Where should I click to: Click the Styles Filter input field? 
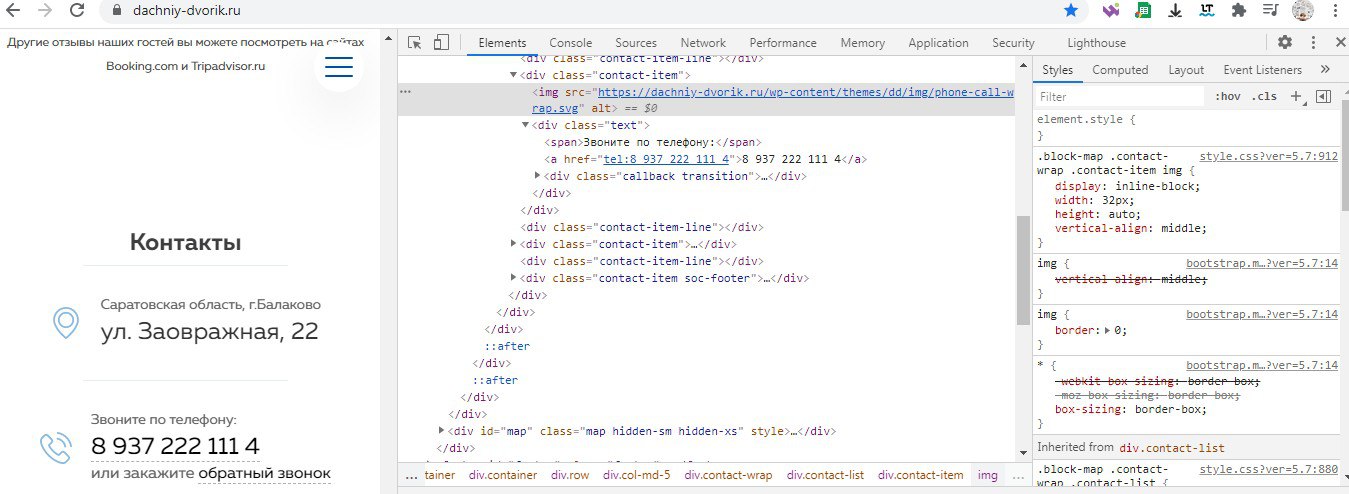point(1120,97)
